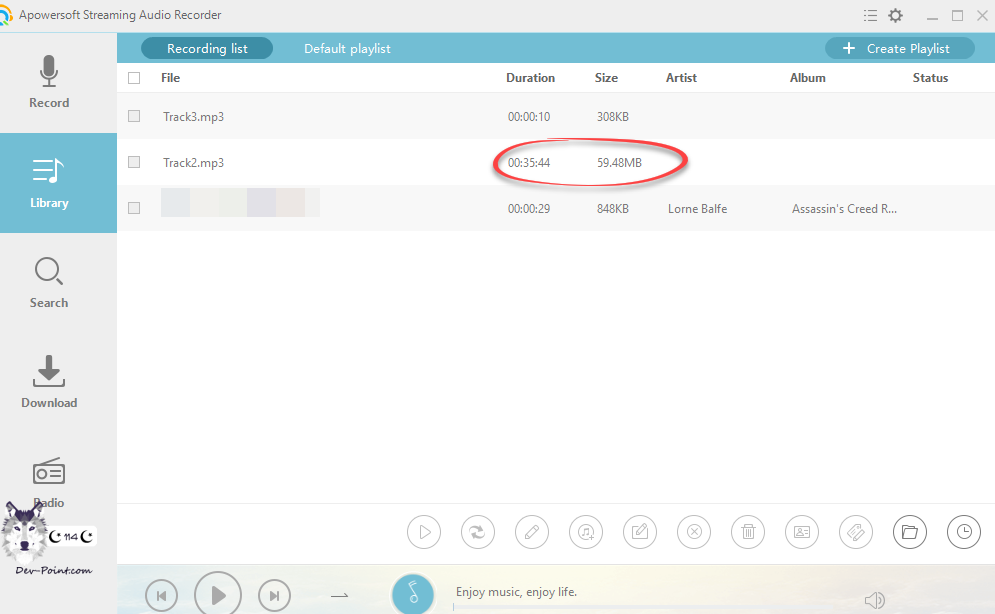Viewport: 995px width, 614px height.
Task: Toggle the select-all checkbox beside File
Action: 134,78
